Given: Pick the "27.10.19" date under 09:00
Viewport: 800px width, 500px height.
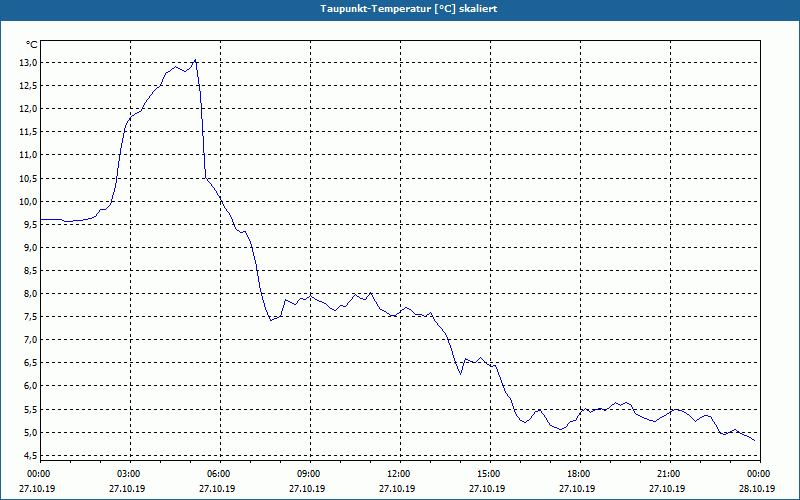Looking at the screenshot, I should tap(308, 488).
